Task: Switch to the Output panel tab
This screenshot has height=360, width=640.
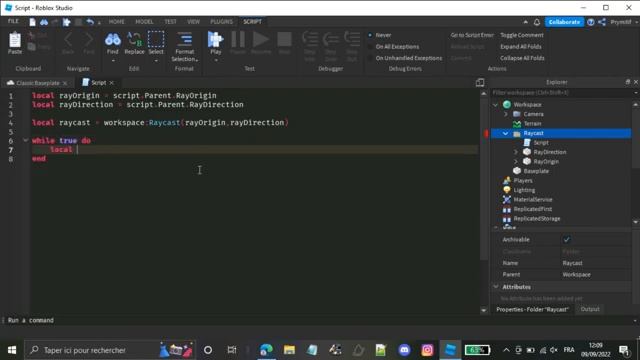Action: click(590, 309)
